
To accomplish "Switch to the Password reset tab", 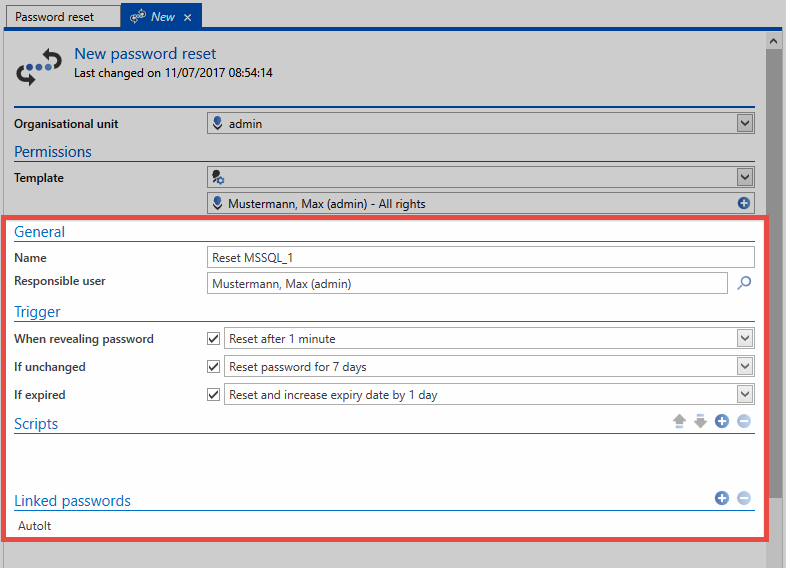I will point(62,17).
